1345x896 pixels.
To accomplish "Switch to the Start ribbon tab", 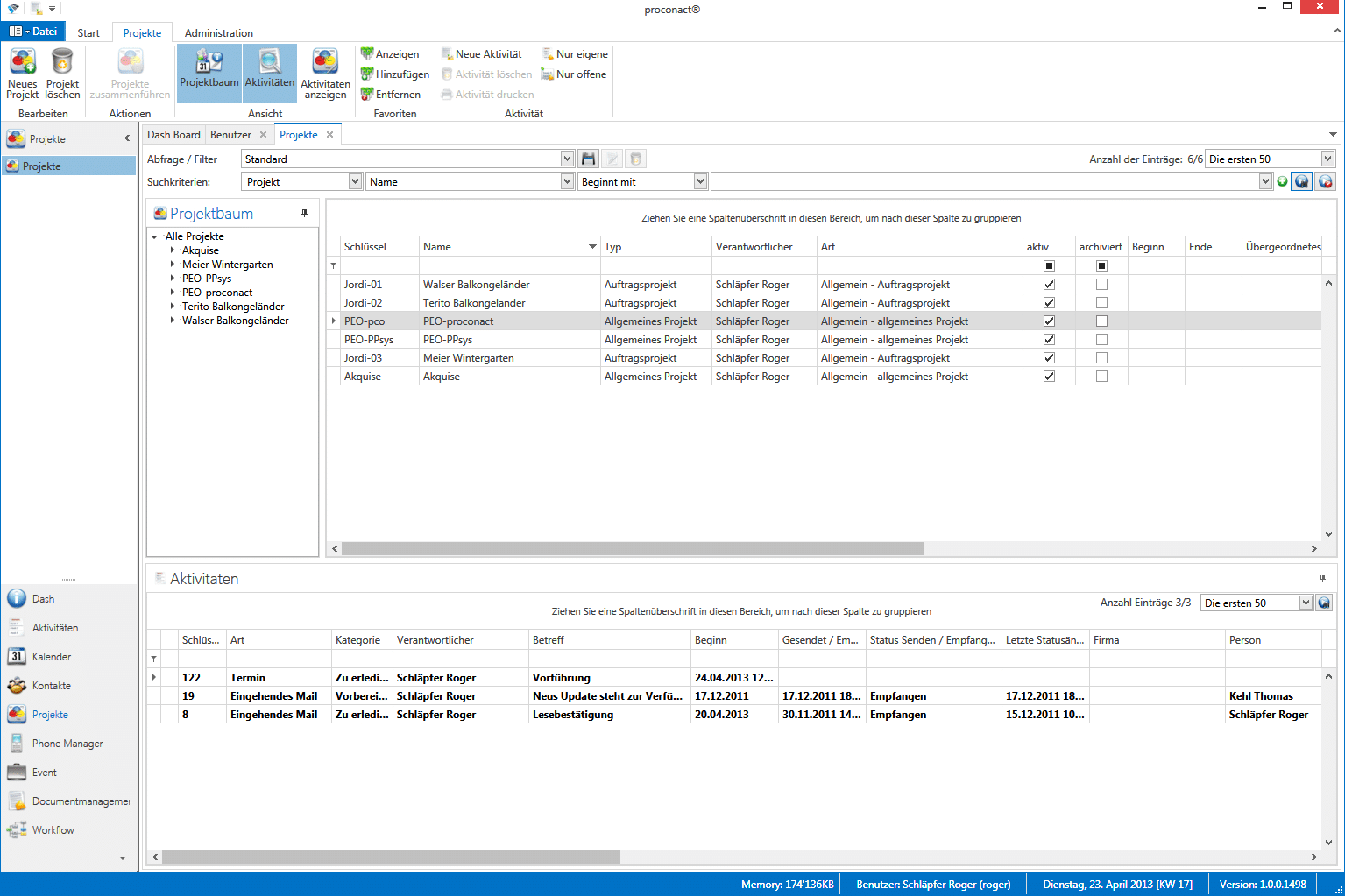I will pyautogui.click(x=88, y=33).
